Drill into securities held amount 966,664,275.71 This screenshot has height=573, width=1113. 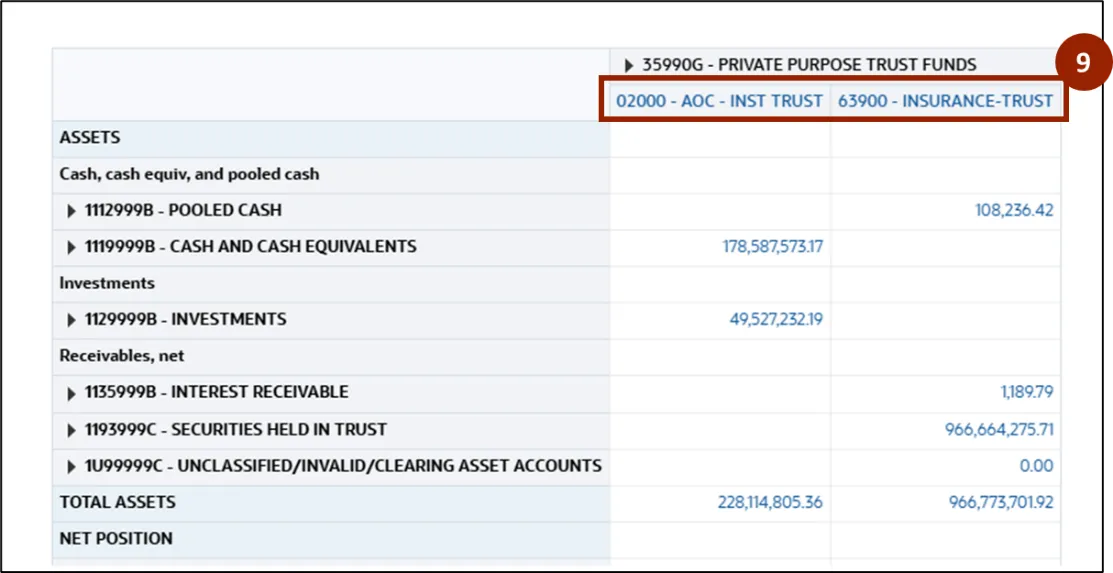(x=998, y=430)
